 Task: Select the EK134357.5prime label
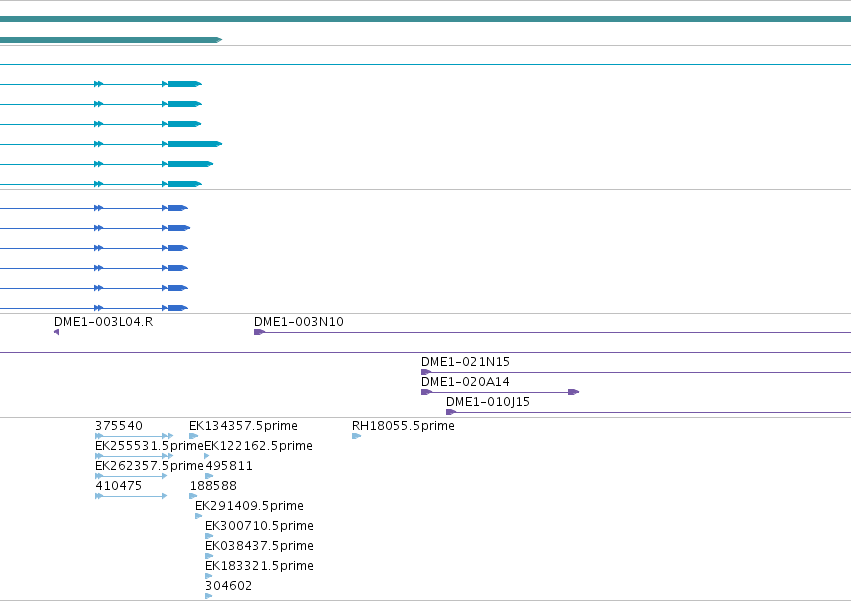tap(243, 426)
